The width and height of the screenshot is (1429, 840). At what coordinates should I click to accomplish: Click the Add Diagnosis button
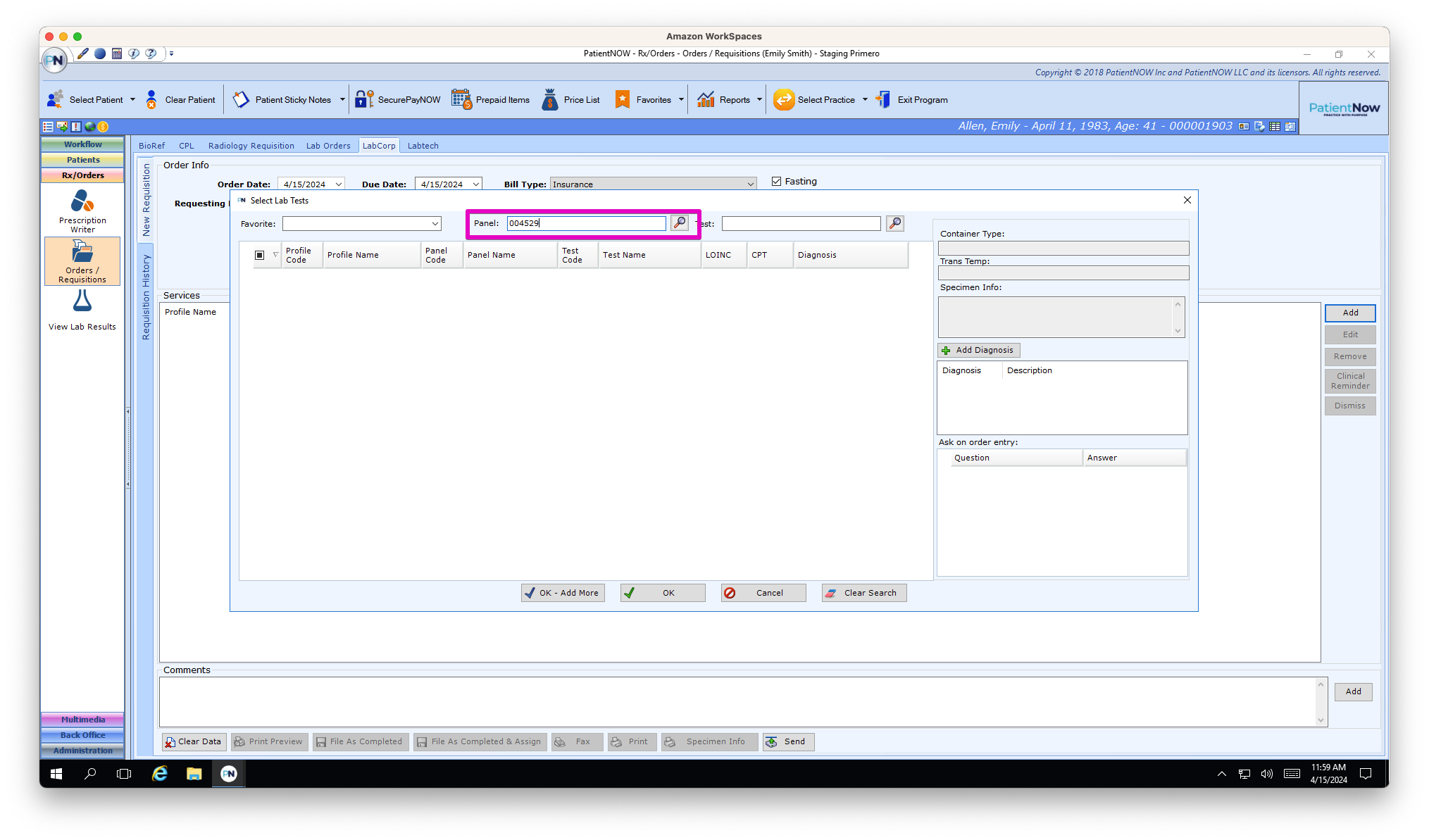pyautogui.click(x=978, y=350)
